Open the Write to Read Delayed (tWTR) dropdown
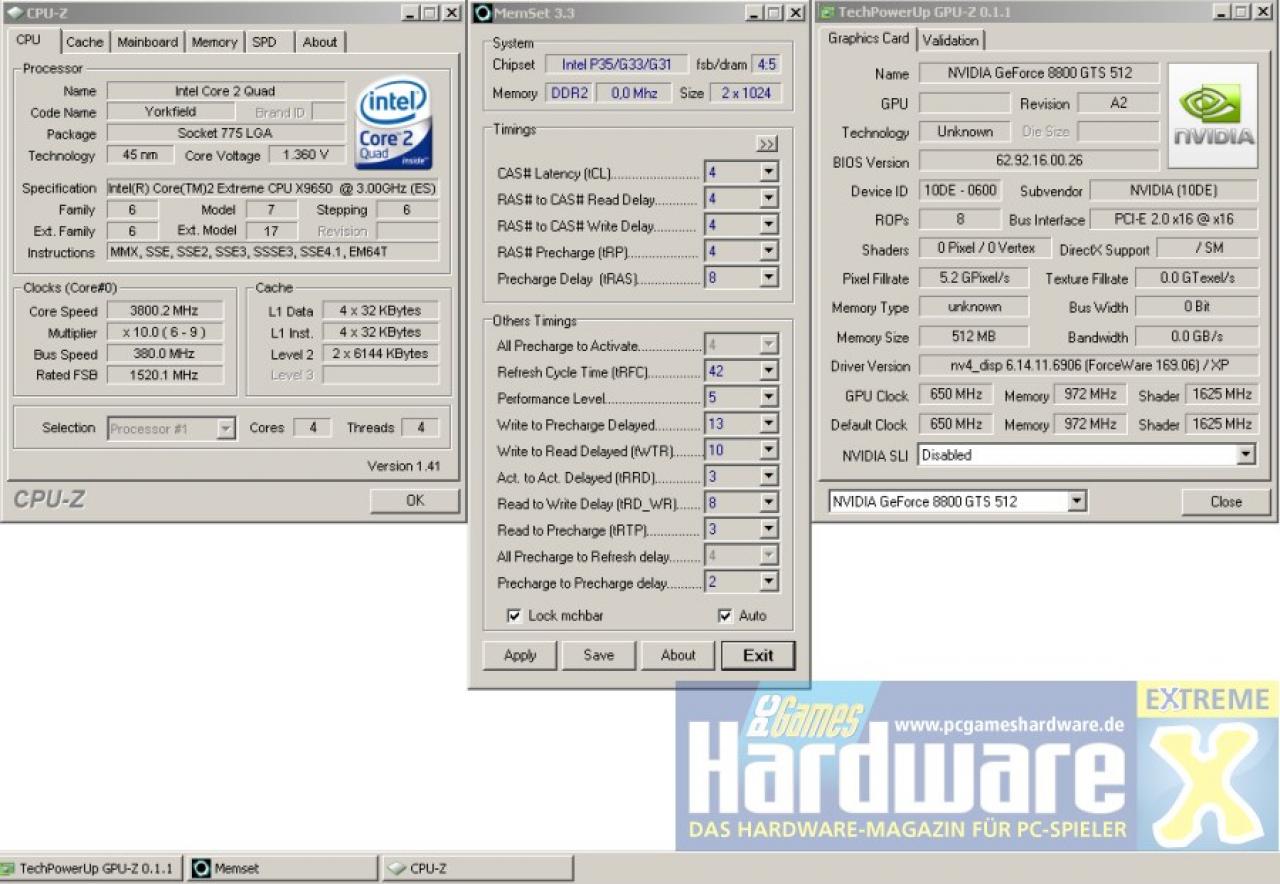The image size is (1280, 884). click(x=768, y=450)
